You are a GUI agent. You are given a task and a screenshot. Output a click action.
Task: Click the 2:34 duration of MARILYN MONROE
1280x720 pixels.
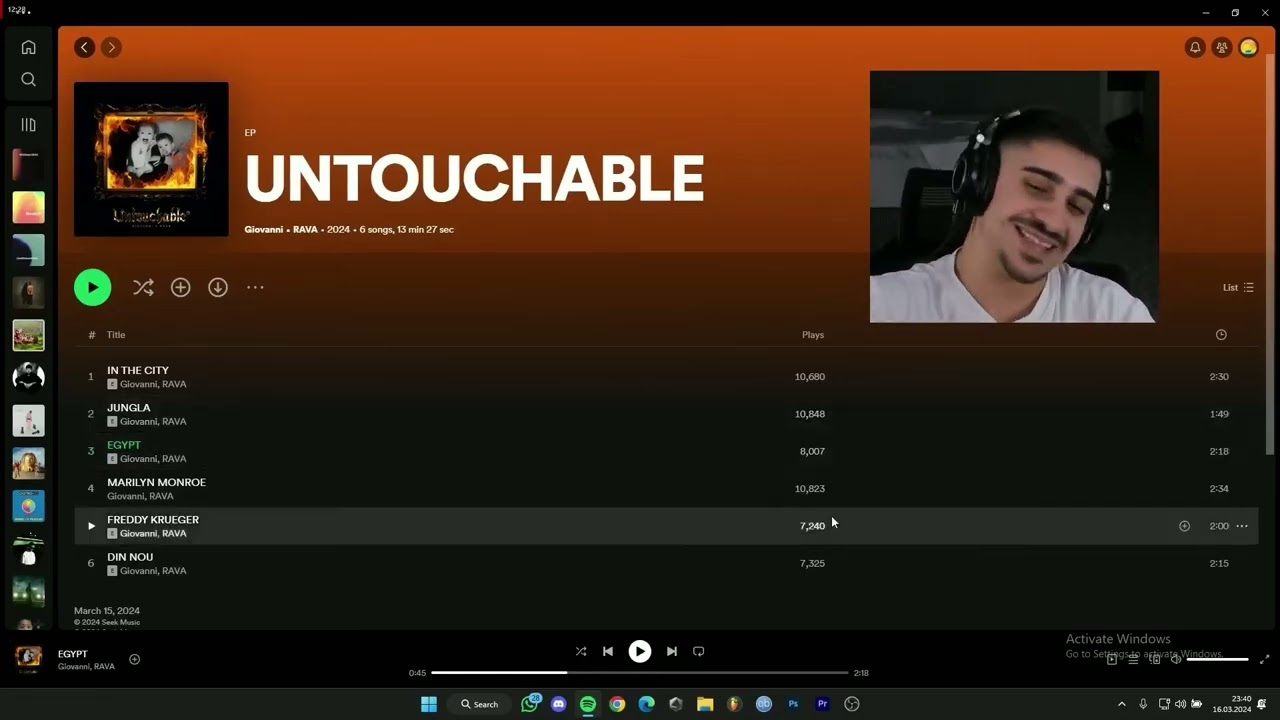pos(1219,489)
